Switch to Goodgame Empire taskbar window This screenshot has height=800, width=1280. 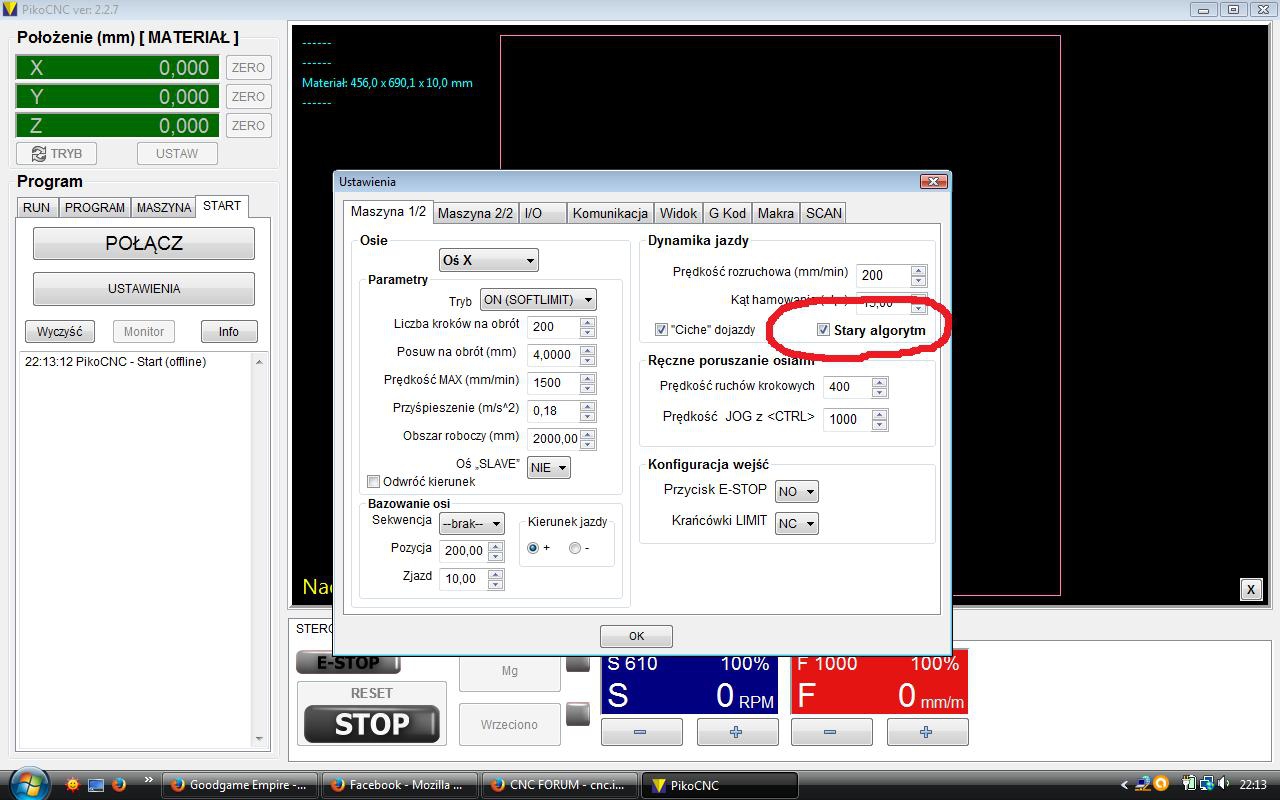tap(240, 785)
